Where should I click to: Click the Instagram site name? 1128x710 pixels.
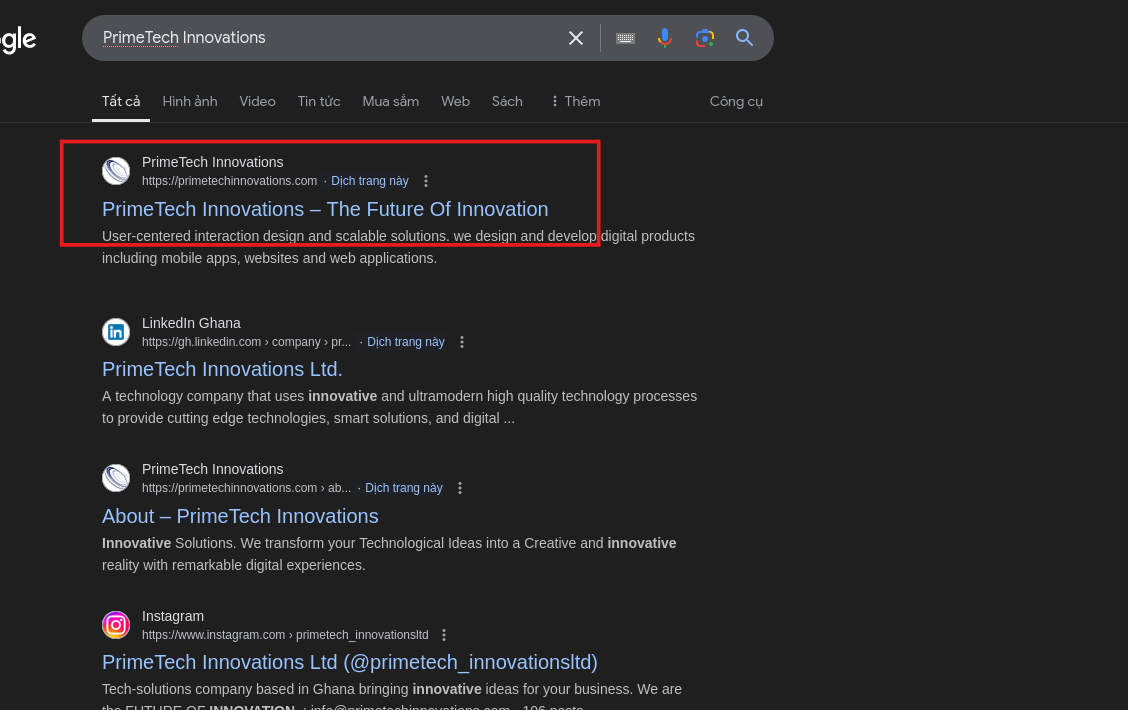click(173, 616)
